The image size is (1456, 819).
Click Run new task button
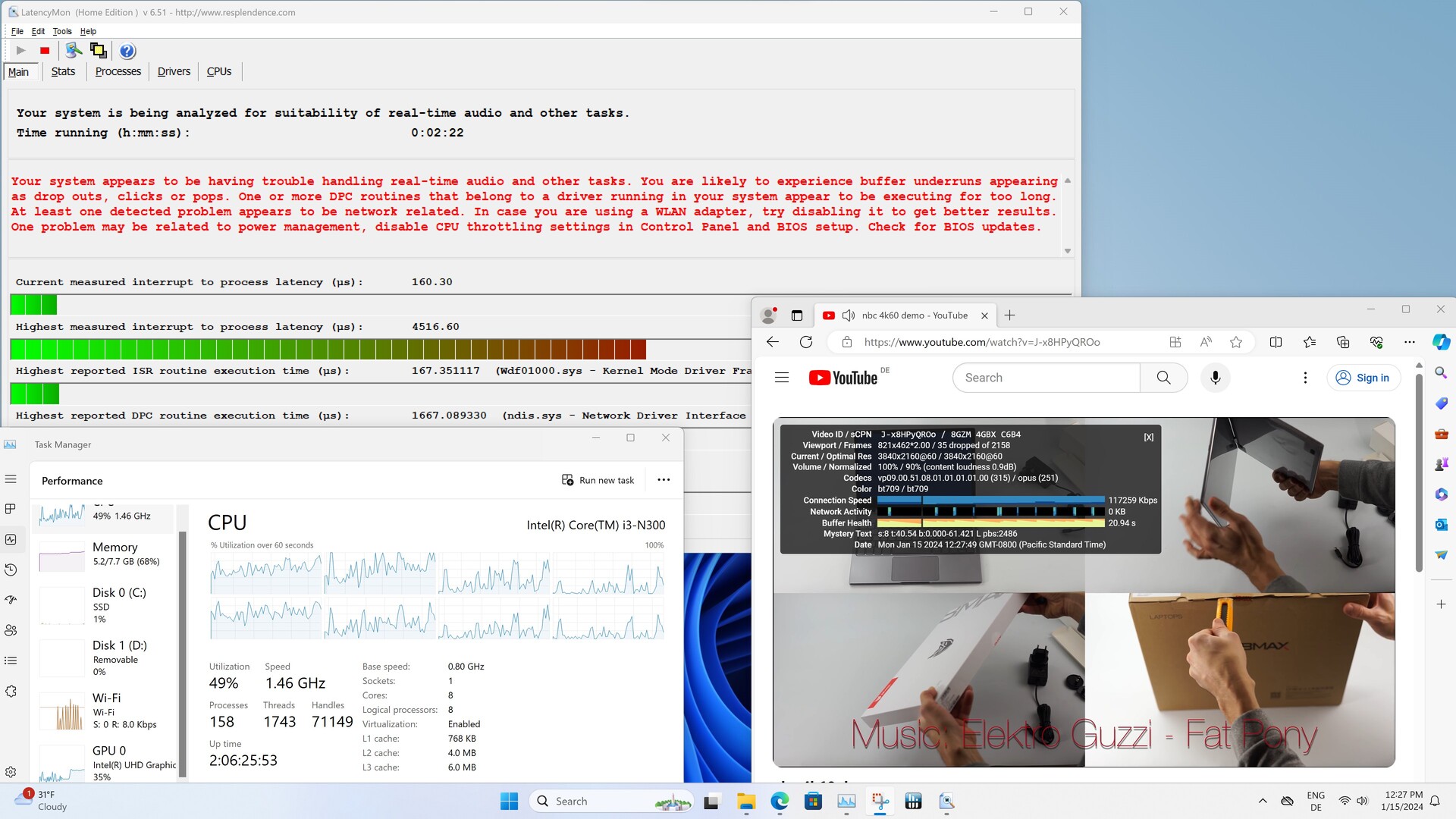click(x=598, y=480)
